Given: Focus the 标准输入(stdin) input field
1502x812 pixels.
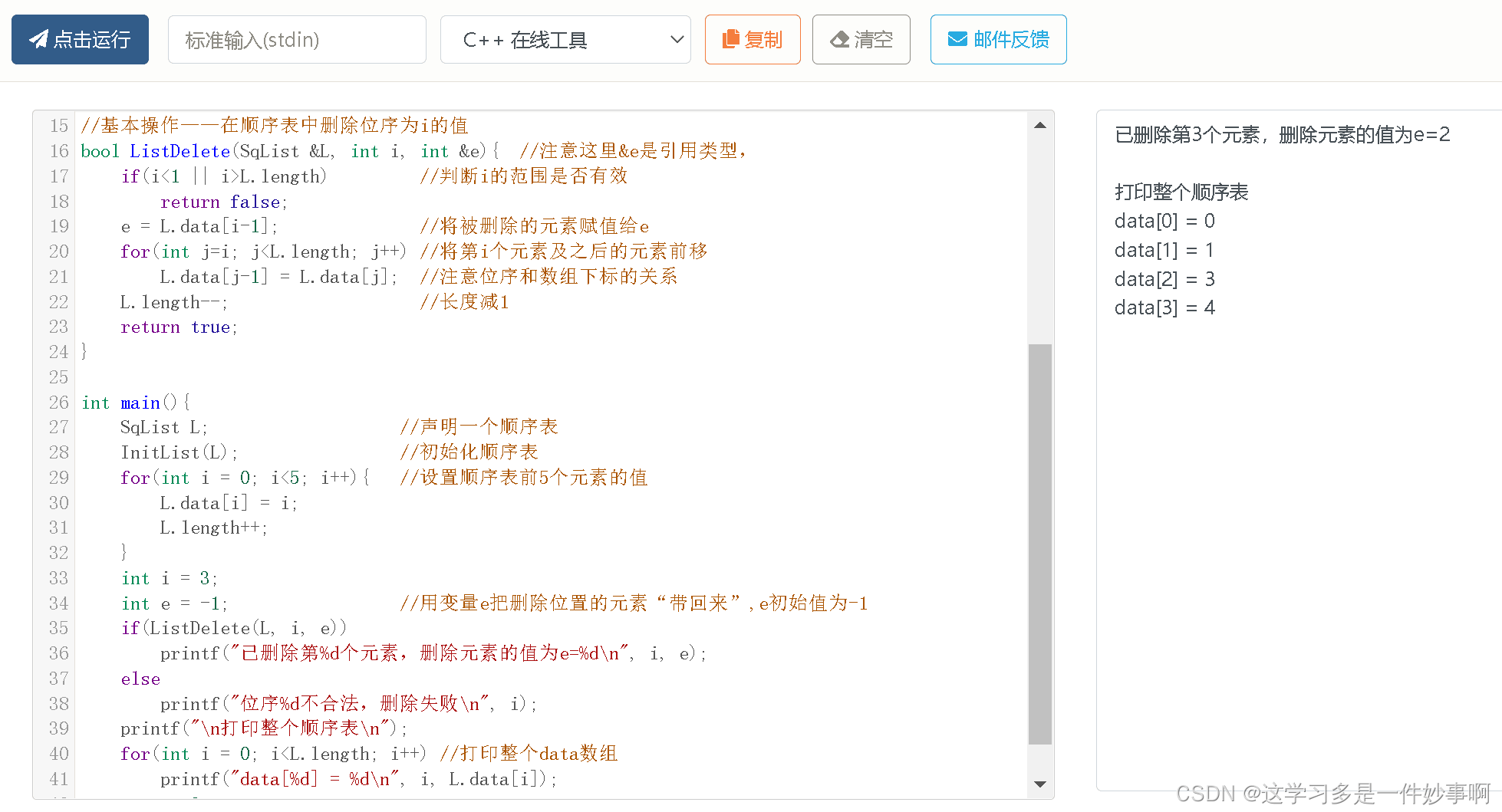Looking at the screenshot, I should point(297,39).
